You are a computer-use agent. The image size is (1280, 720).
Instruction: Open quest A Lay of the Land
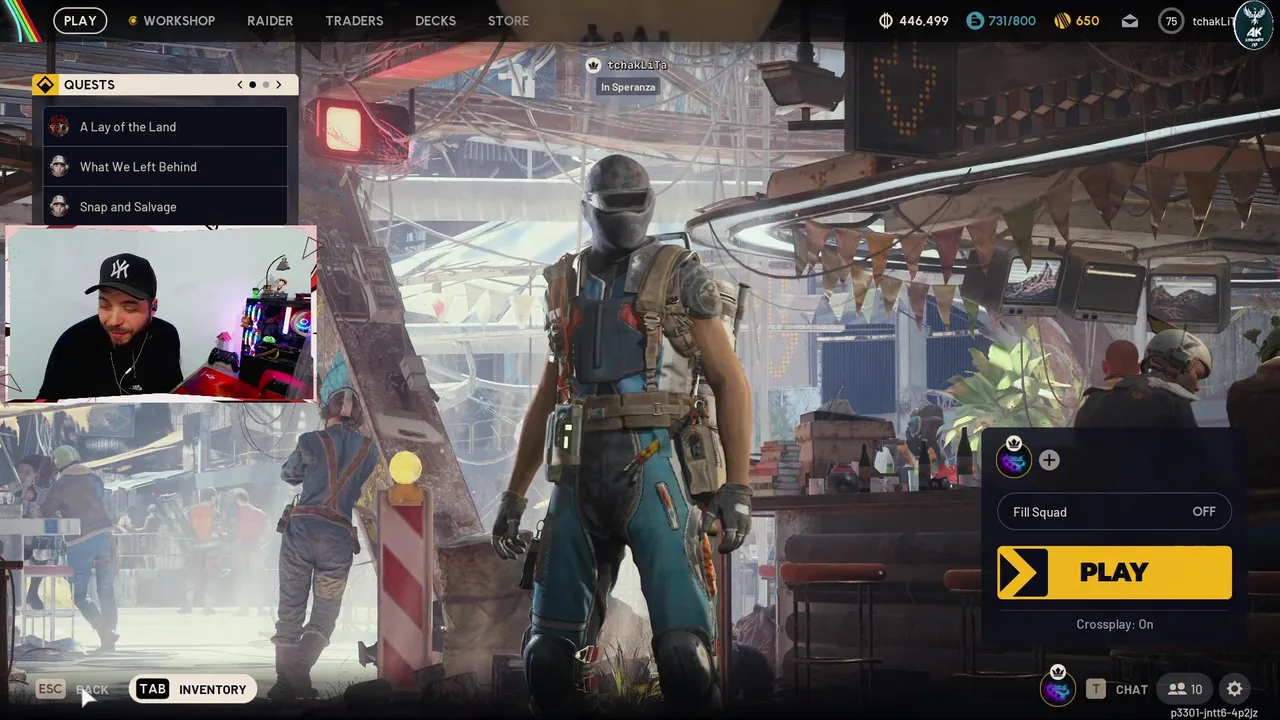pos(165,127)
